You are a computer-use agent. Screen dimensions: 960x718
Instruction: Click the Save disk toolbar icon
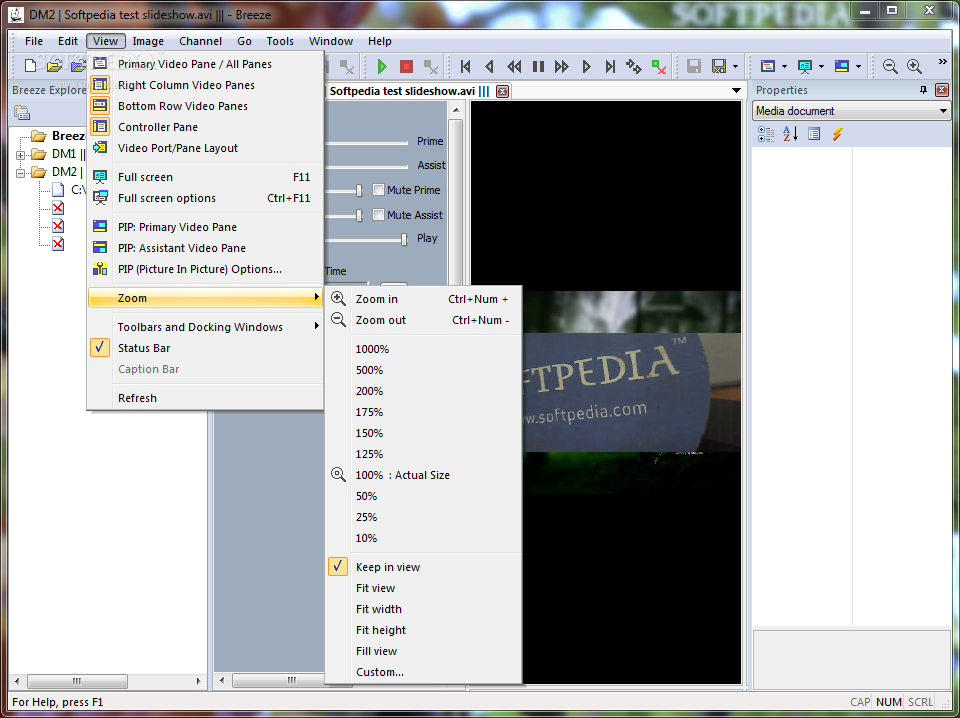pyautogui.click(x=694, y=66)
